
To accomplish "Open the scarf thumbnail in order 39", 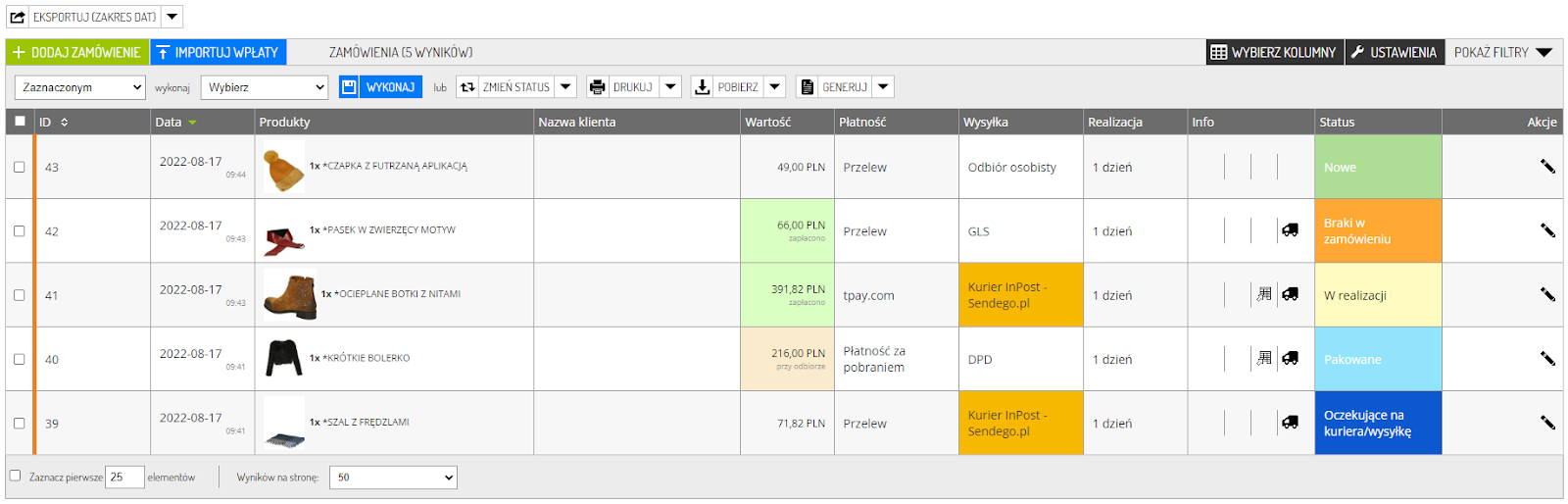I will click(284, 424).
